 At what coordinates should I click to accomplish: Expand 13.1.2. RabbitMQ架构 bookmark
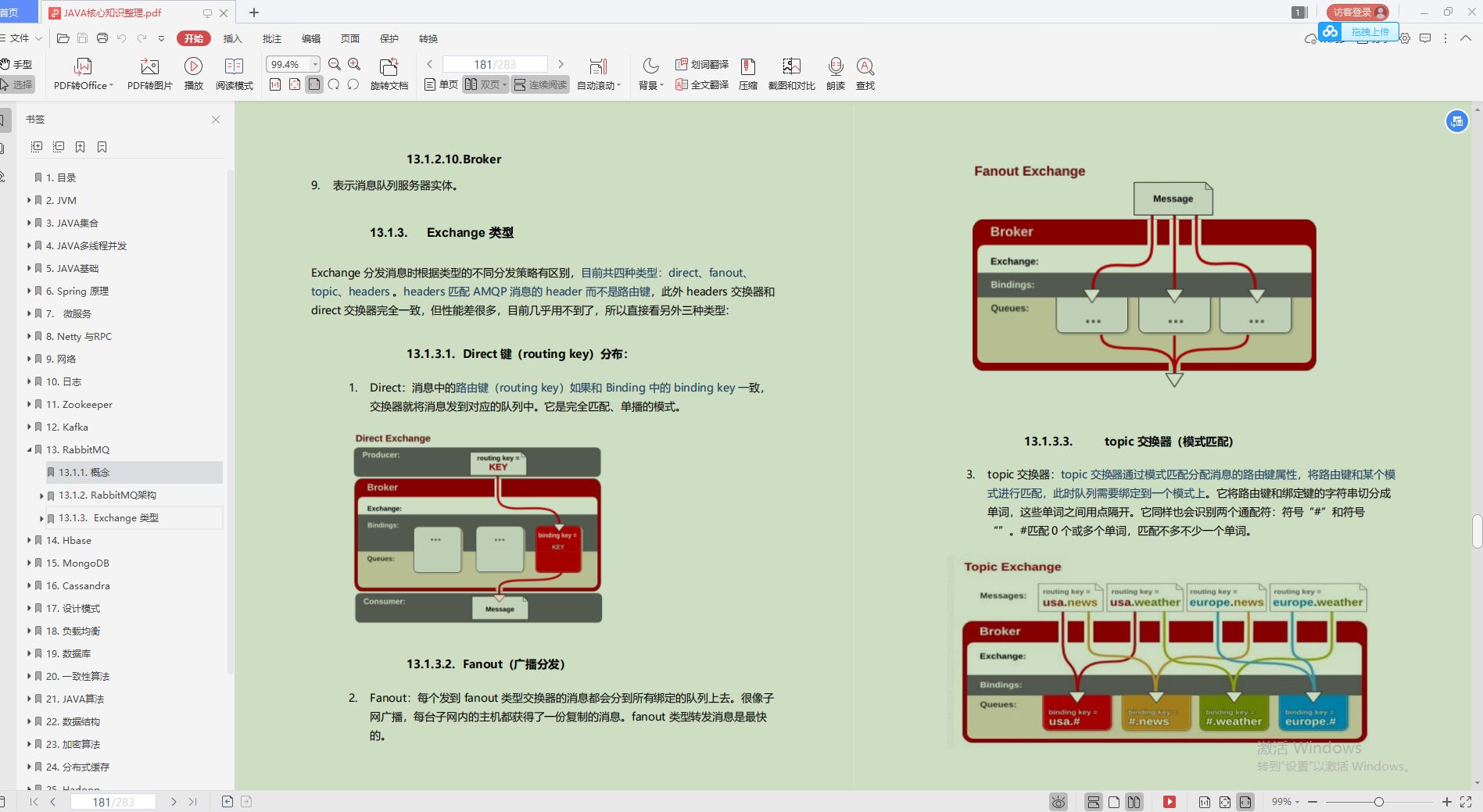41,495
